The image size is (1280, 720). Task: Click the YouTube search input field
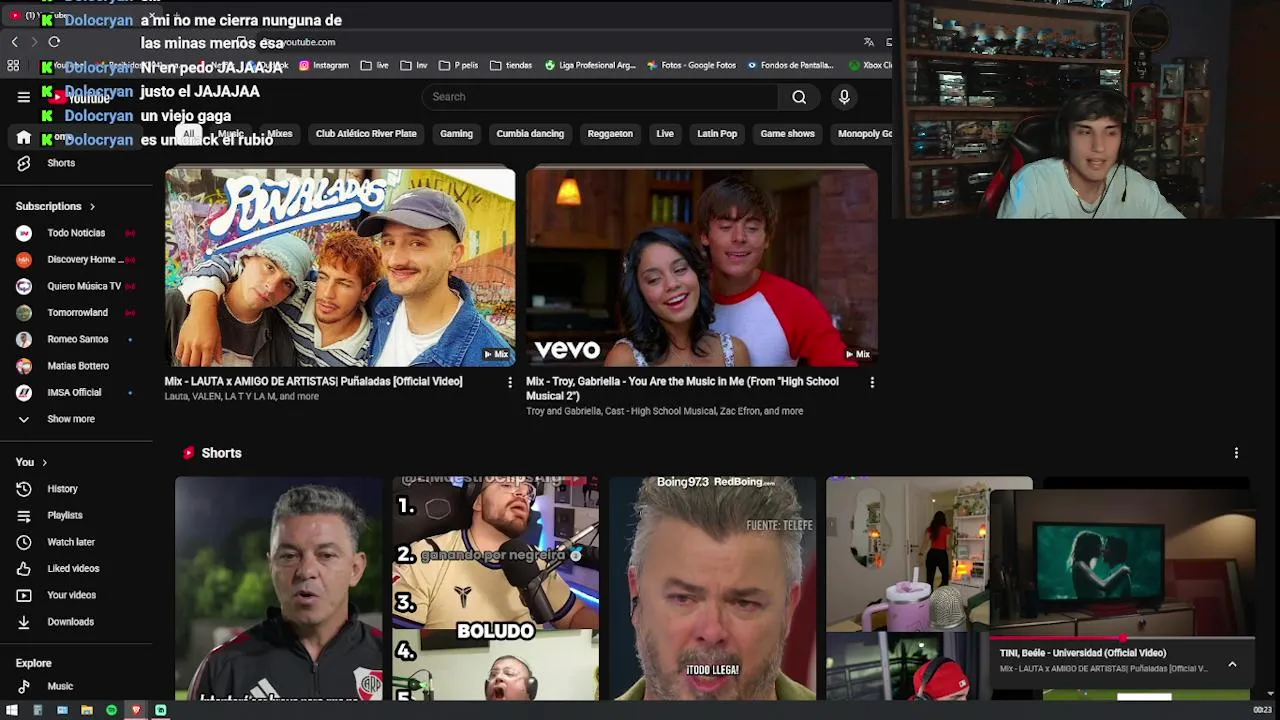click(600, 97)
